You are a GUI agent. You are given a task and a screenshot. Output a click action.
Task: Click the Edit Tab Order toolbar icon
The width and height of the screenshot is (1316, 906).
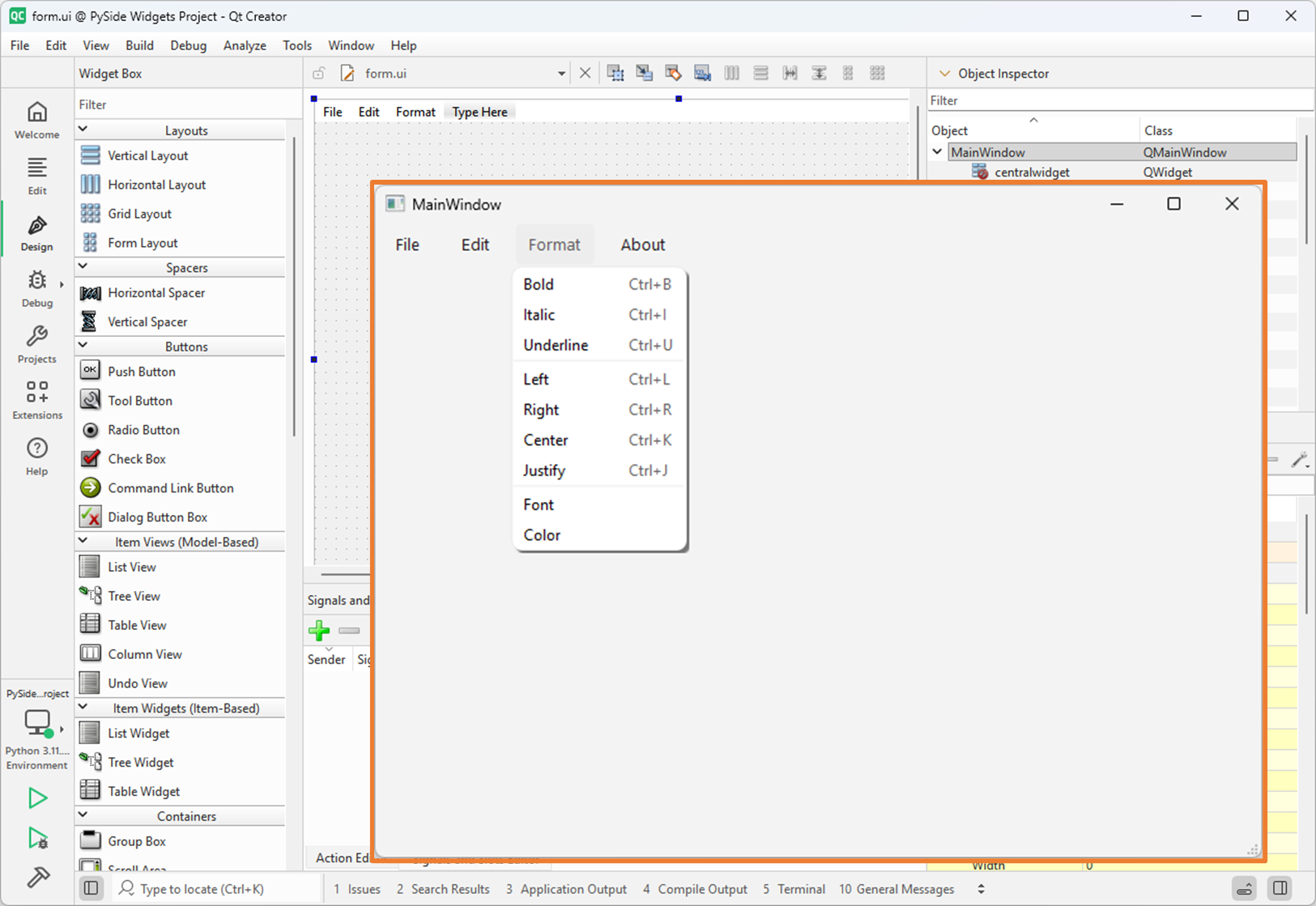coord(703,74)
